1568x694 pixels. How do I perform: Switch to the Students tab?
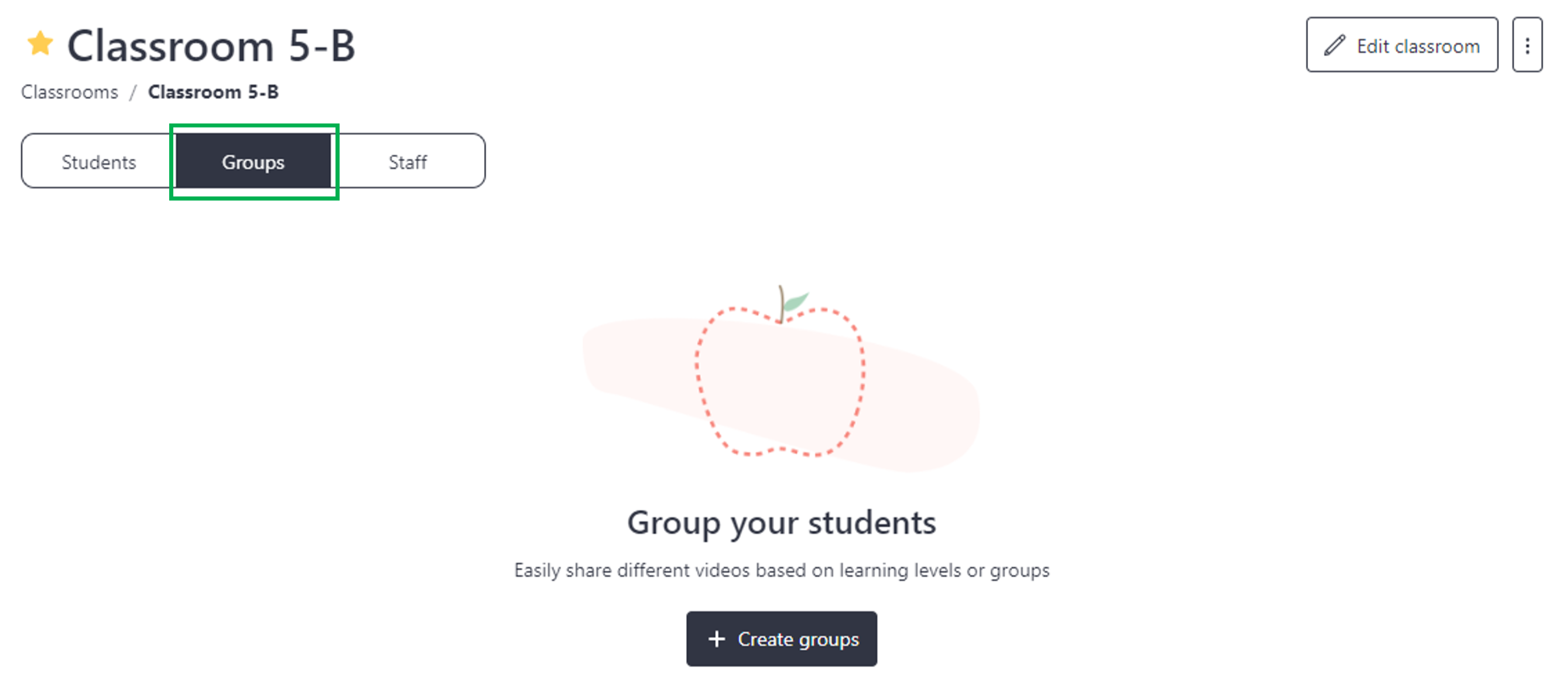98,162
